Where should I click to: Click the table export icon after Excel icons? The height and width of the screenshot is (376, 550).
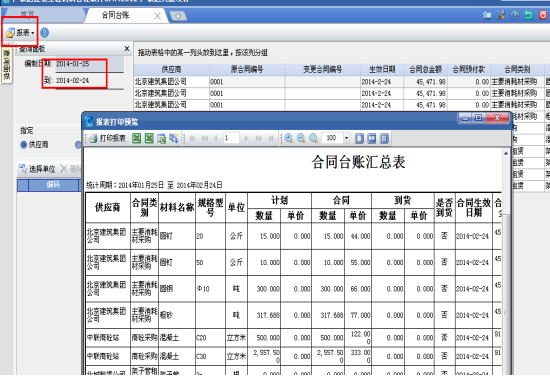[161, 139]
